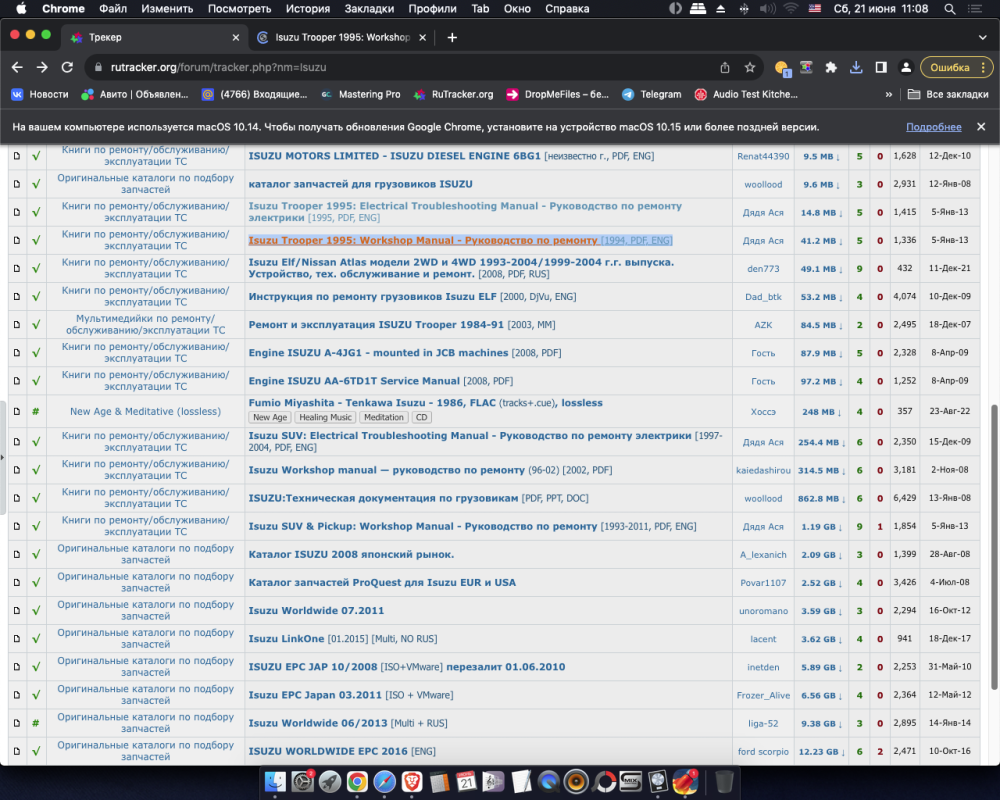Bookmark this page with the star icon
Image resolution: width=1000 pixels, height=800 pixels.
coord(750,67)
